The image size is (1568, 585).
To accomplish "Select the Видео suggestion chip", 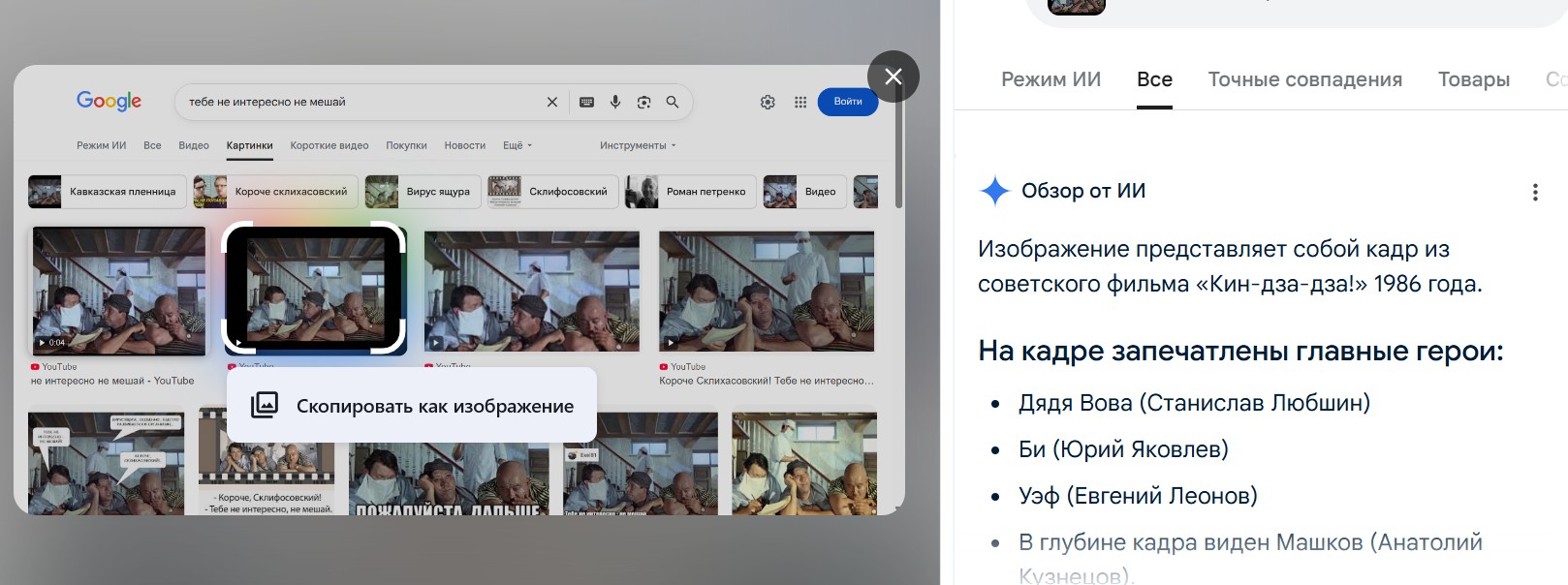I will coord(804,192).
